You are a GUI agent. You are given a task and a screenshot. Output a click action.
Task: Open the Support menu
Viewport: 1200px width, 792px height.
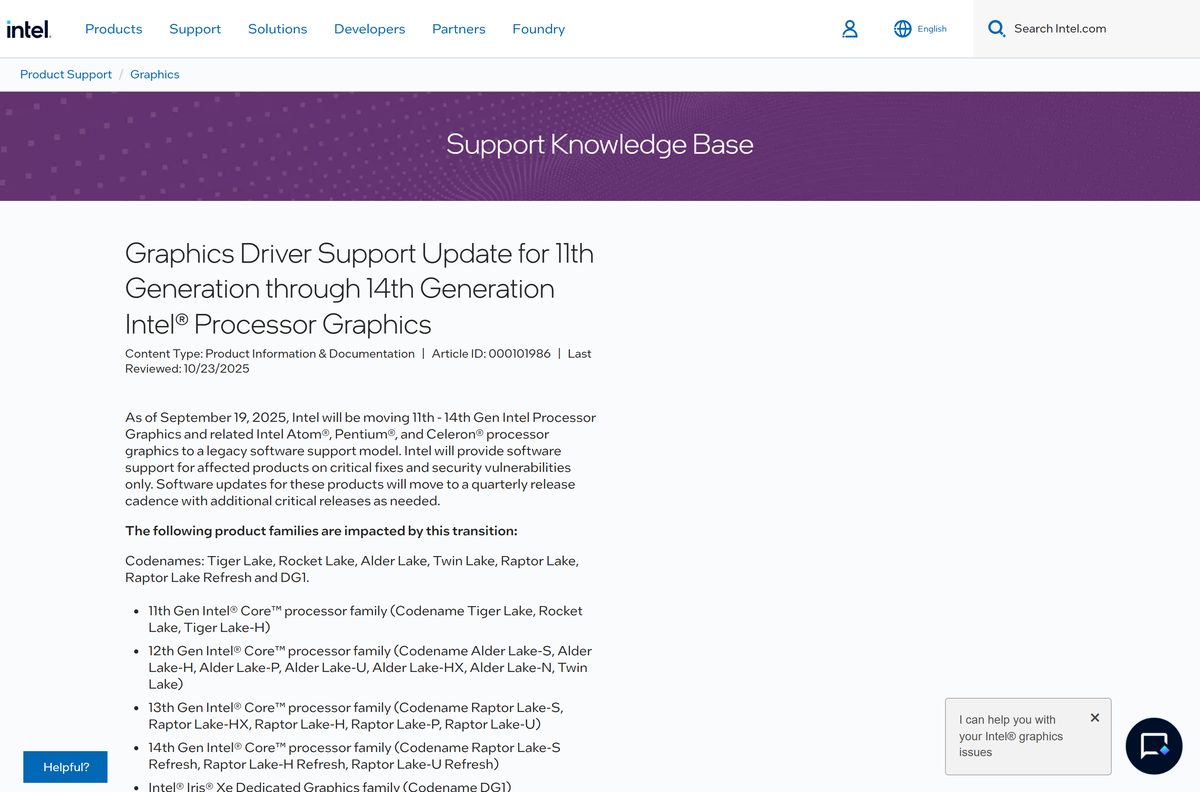[x=195, y=29]
